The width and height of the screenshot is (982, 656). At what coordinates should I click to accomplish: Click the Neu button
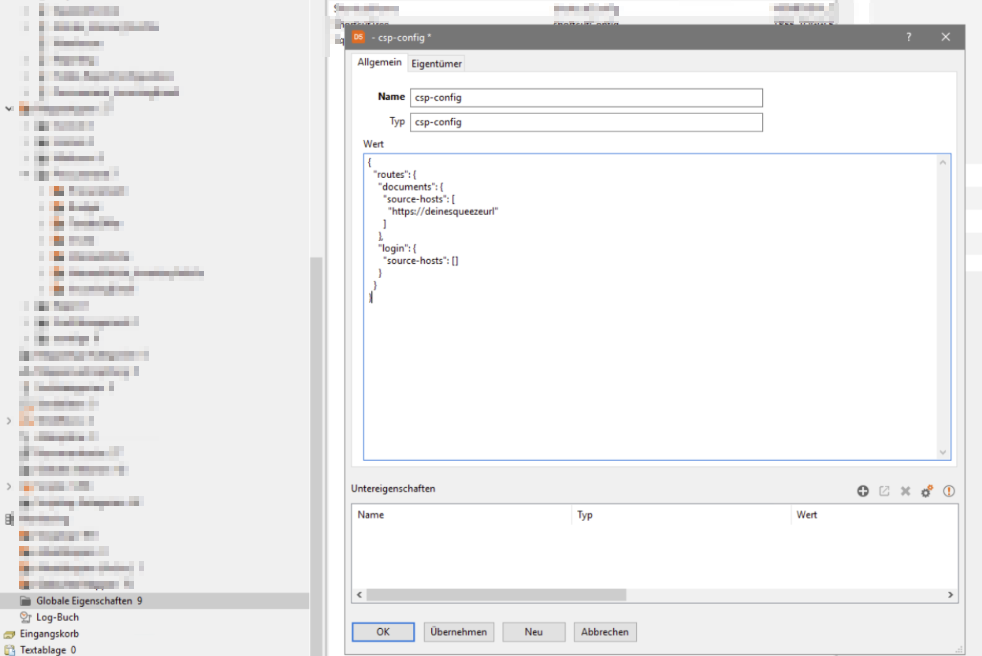coord(534,632)
